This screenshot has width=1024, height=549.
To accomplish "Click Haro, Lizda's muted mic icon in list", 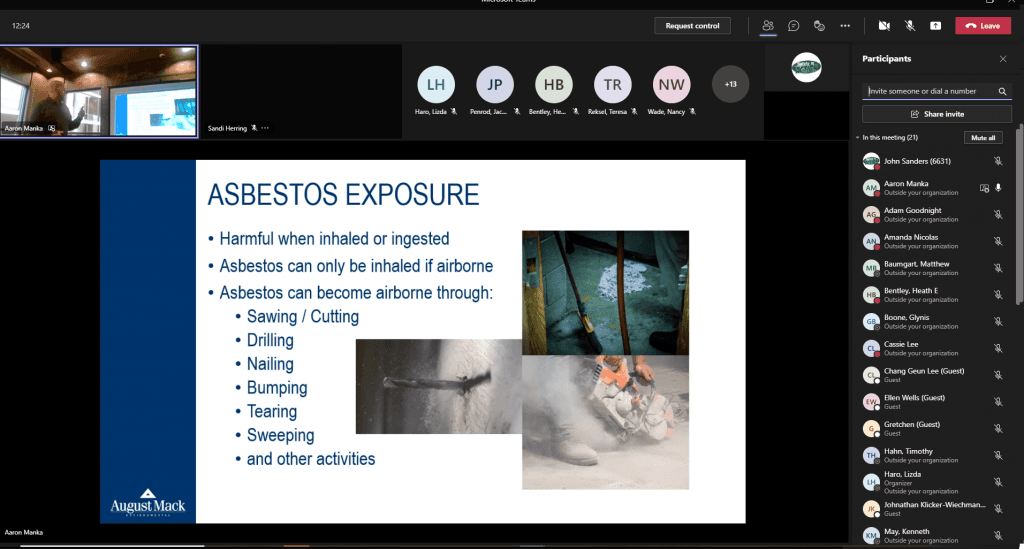I will click(998, 482).
